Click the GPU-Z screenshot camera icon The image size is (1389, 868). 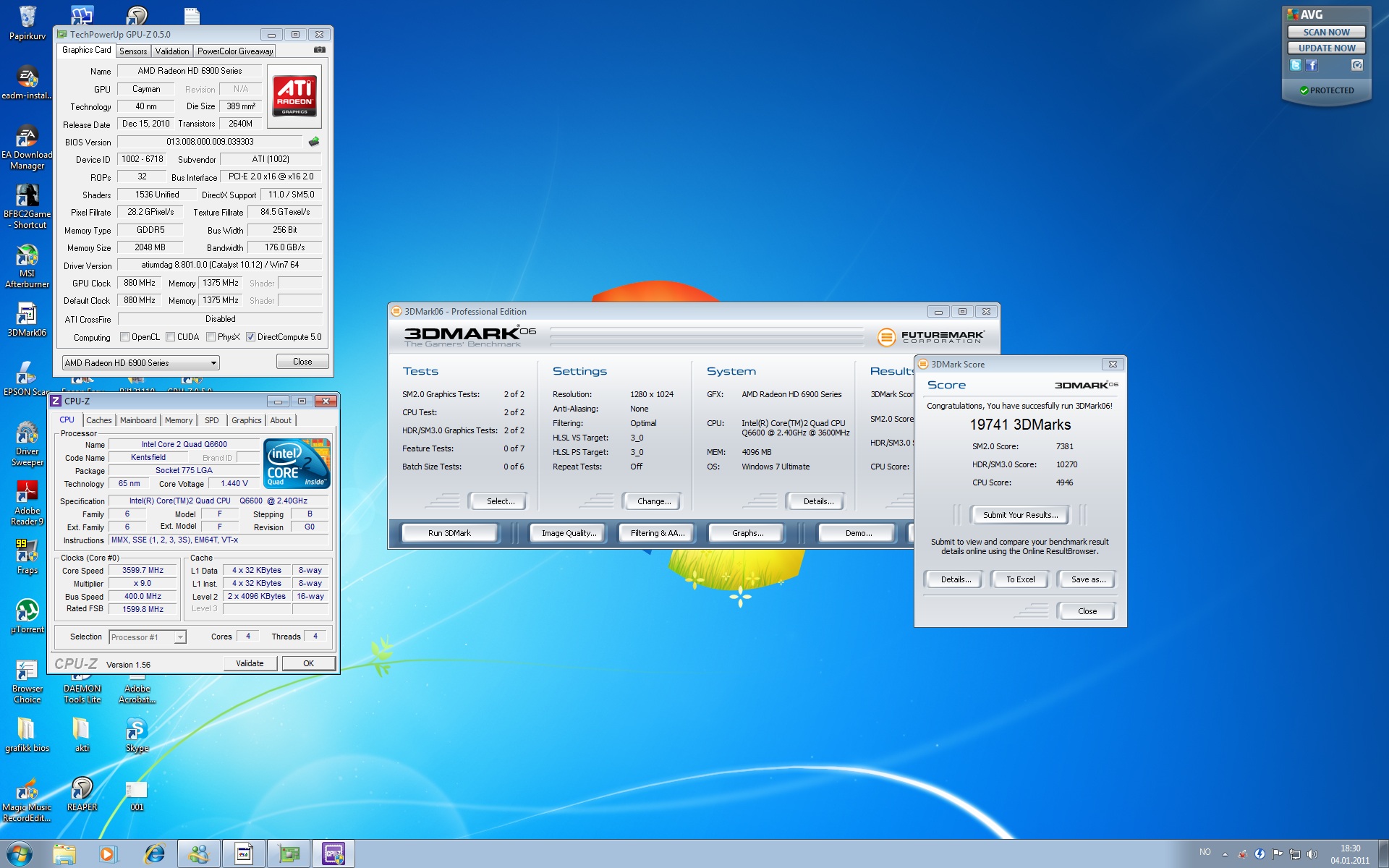[x=319, y=50]
